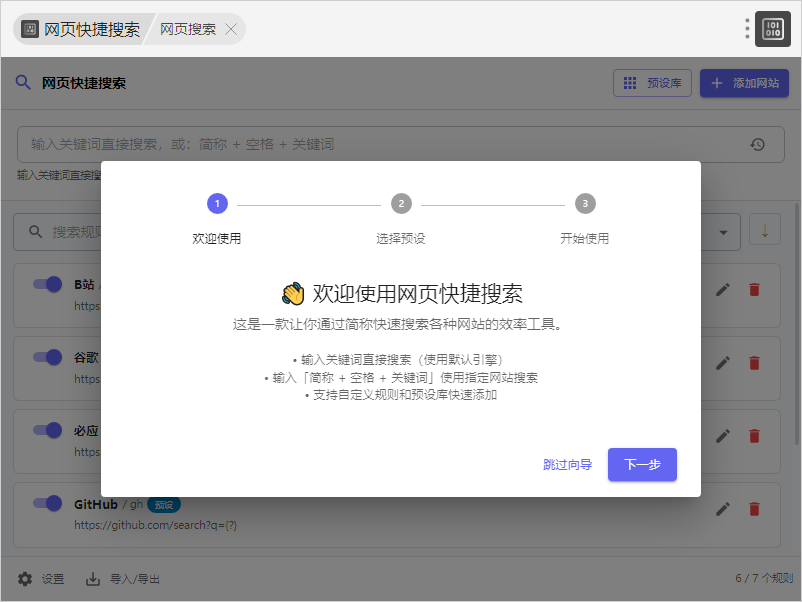Click the search history clock icon

(x=758, y=145)
